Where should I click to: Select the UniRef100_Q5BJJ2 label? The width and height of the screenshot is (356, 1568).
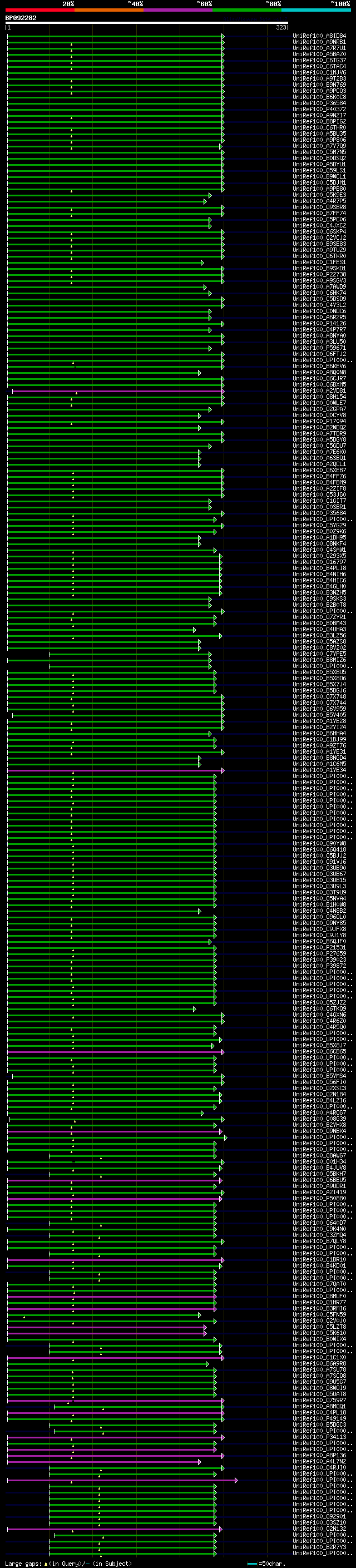319,856
